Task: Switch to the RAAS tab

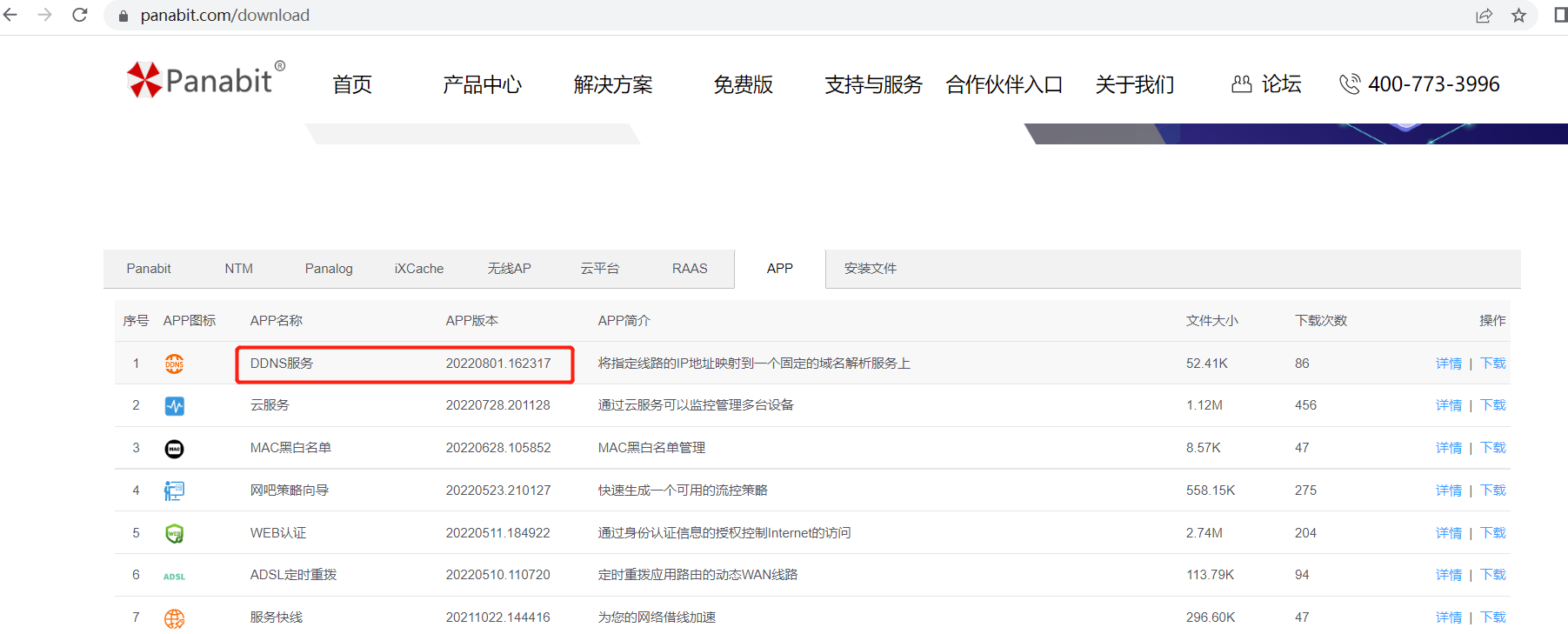Action: click(x=690, y=269)
